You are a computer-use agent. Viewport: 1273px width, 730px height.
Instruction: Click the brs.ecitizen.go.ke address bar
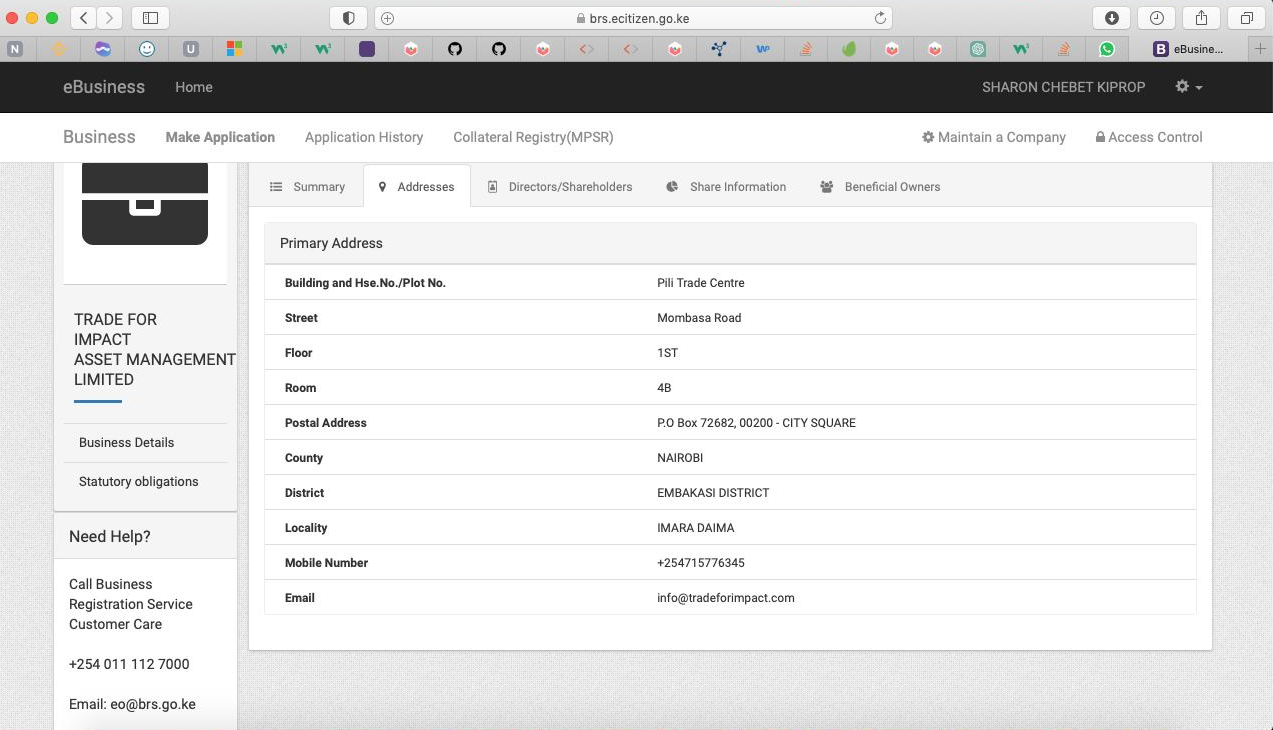coord(632,18)
